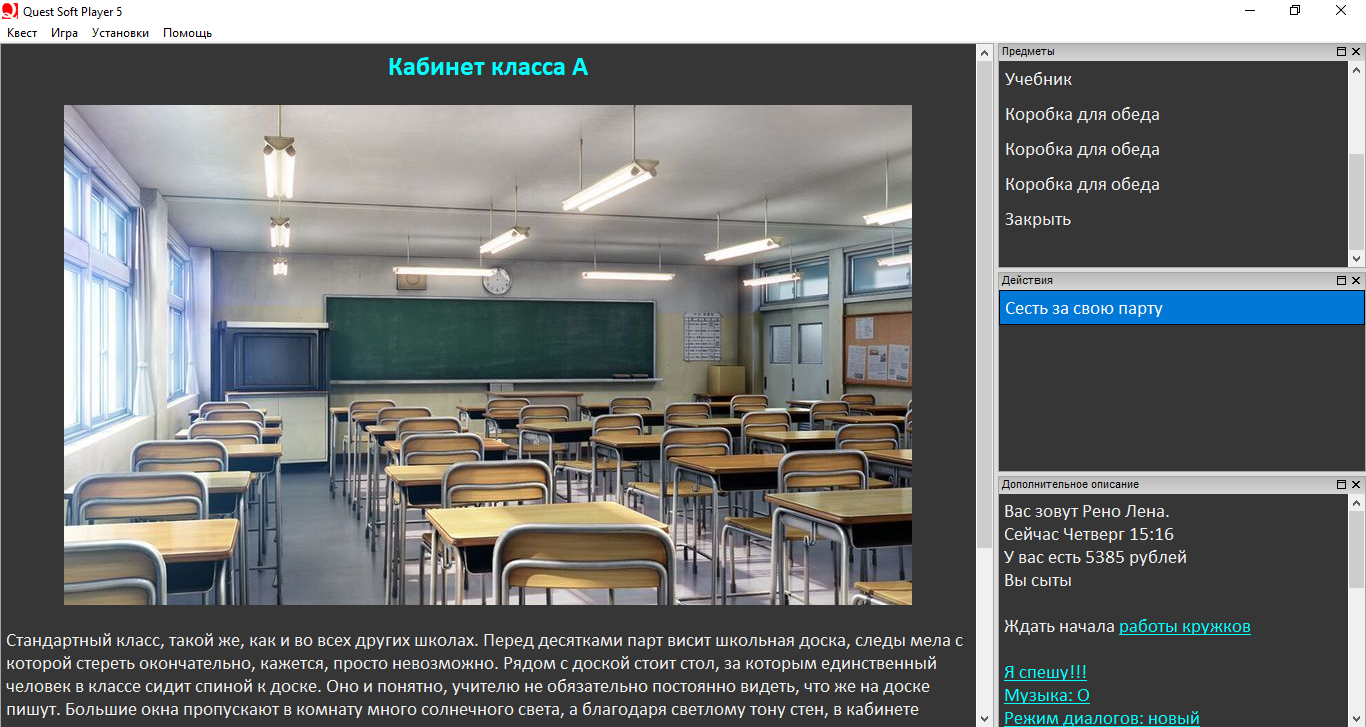This screenshot has width=1366, height=727.
Task: Click the down arrow of the main description scrollbar
Action: click(984, 718)
